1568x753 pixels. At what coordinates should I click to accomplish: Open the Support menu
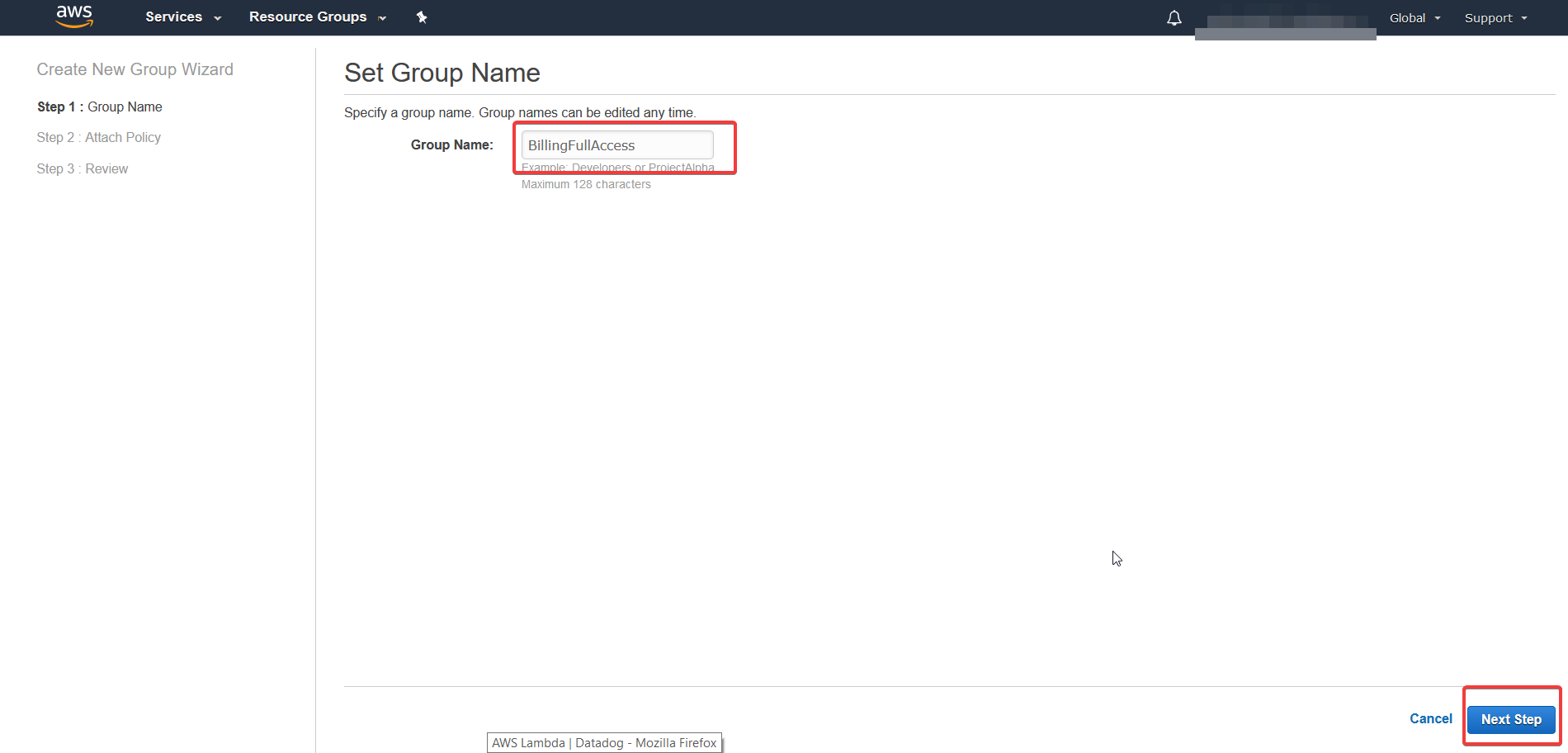[1488, 17]
